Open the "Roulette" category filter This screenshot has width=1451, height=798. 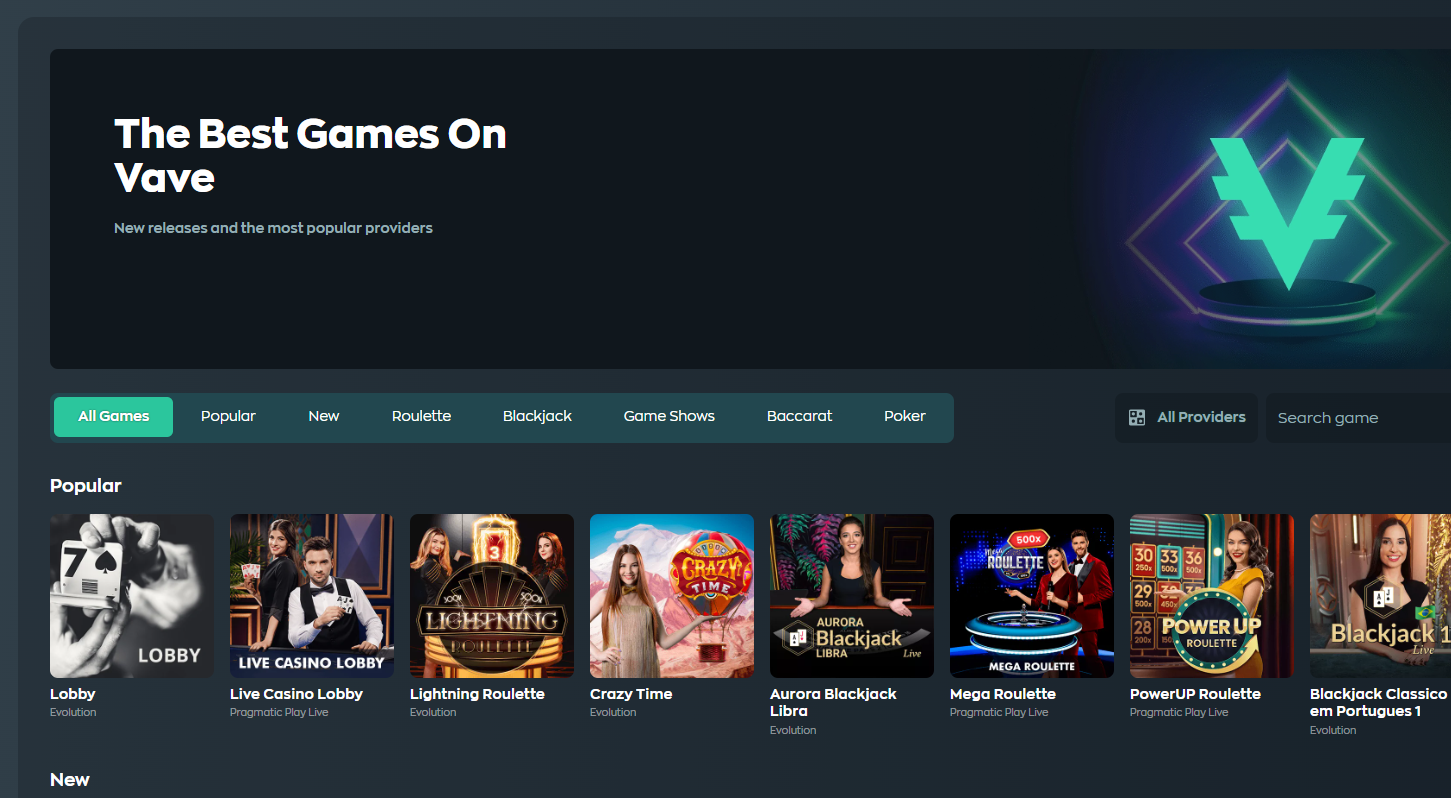(421, 416)
